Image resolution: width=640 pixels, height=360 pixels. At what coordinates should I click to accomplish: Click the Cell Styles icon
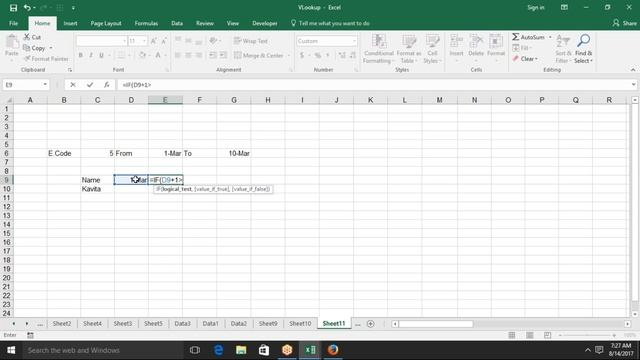(432, 41)
